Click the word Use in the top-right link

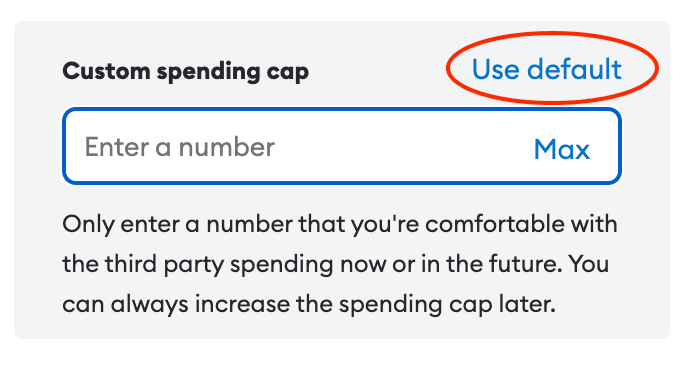pyautogui.click(x=495, y=69)
